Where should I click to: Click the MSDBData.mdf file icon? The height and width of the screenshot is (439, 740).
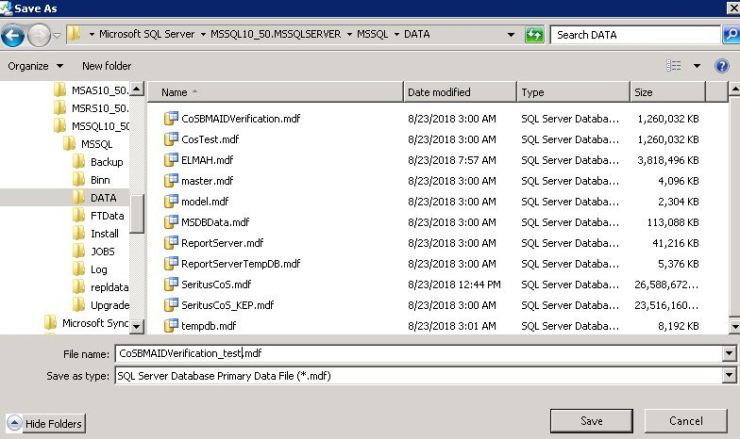(x=171, y=222)
